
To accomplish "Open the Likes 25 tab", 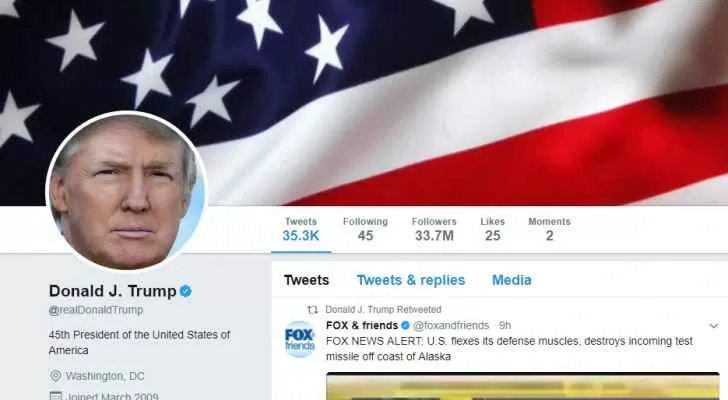I will (x=493, y=229).
